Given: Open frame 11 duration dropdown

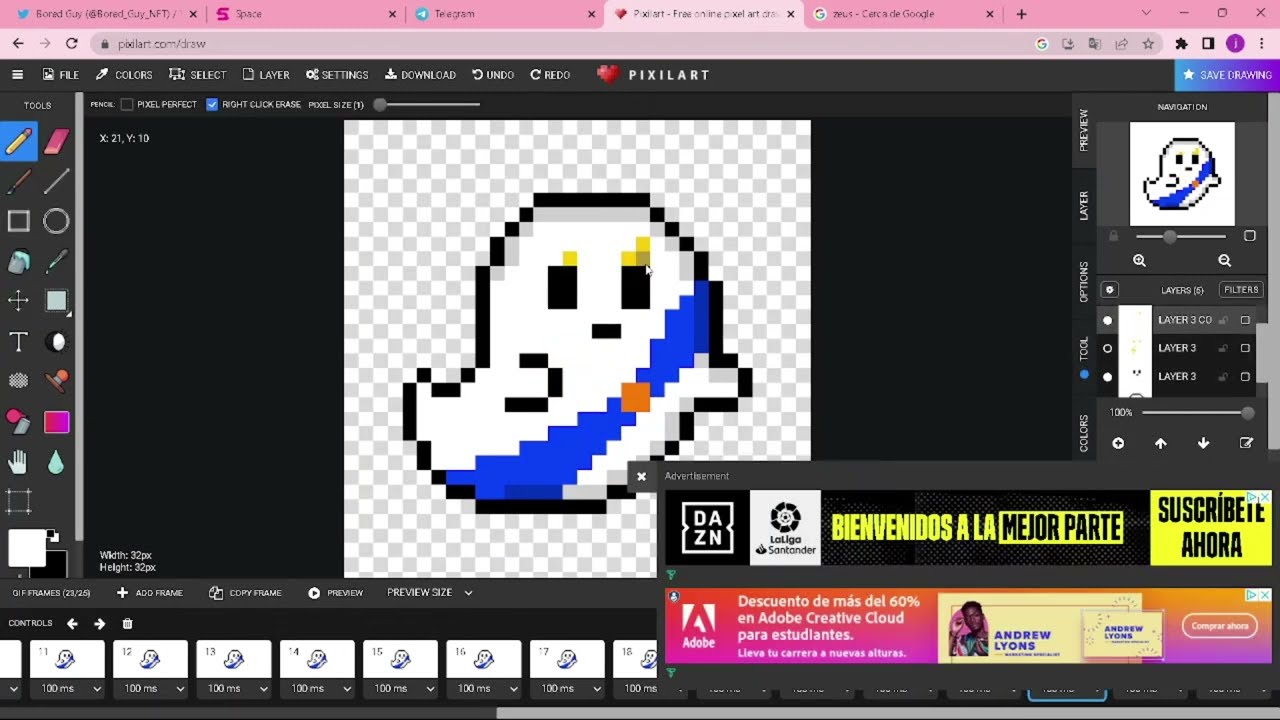Looking at the screenshot, I should coord(66,688).
